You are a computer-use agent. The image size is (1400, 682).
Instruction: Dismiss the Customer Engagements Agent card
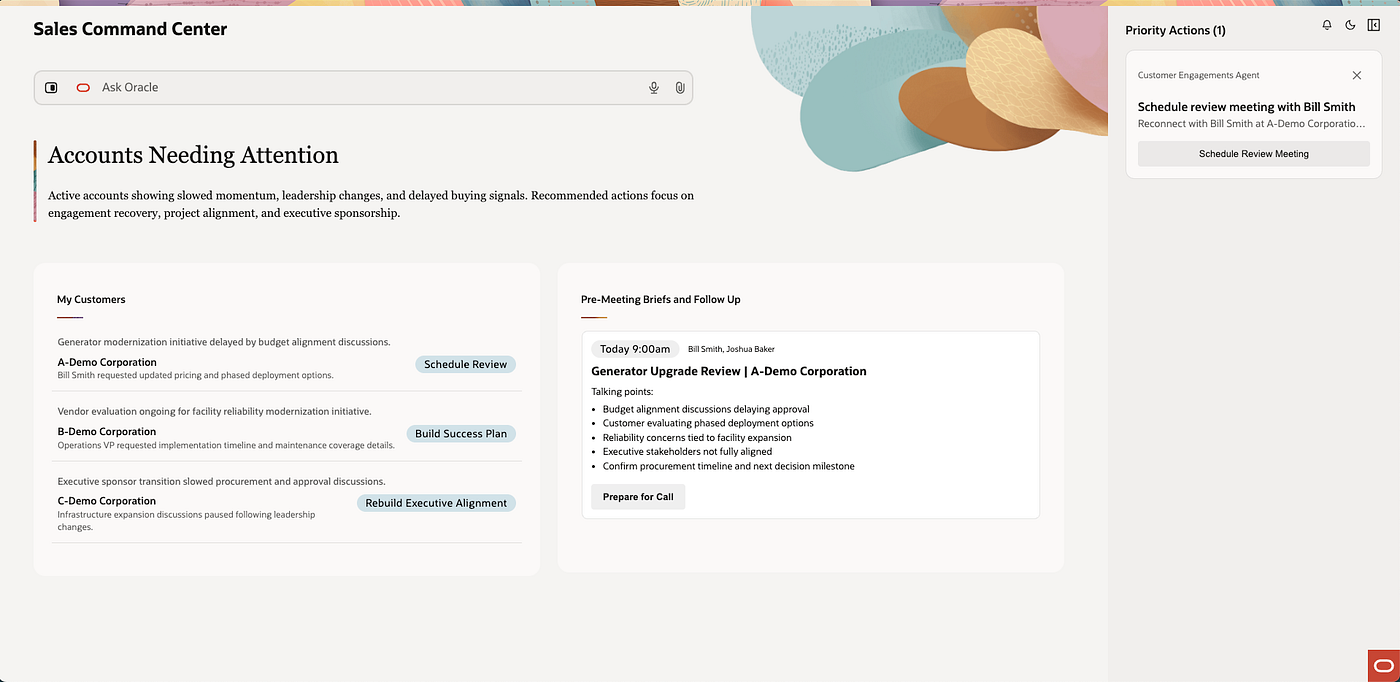pyautogui.click(x=1357, y=75)
